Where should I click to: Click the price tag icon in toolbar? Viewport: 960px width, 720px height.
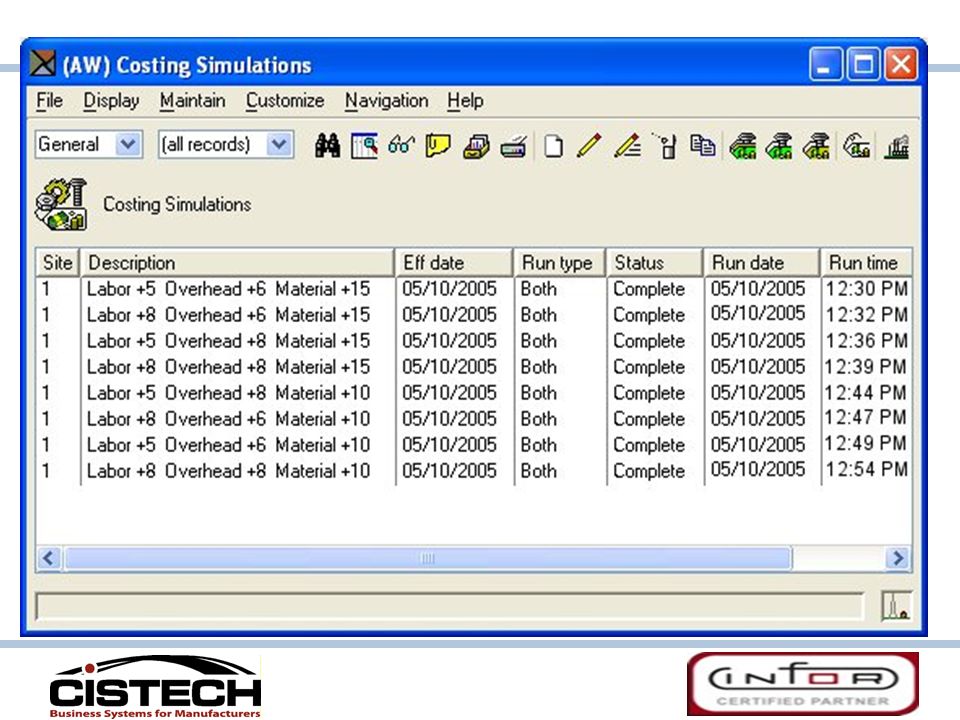coord(856,146)
